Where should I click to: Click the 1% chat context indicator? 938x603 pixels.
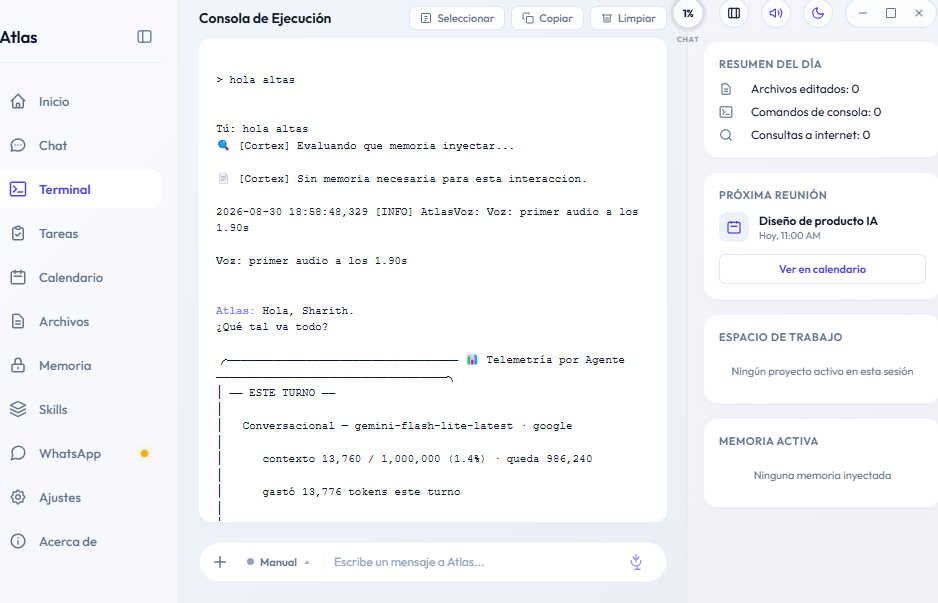coord(688,14)
